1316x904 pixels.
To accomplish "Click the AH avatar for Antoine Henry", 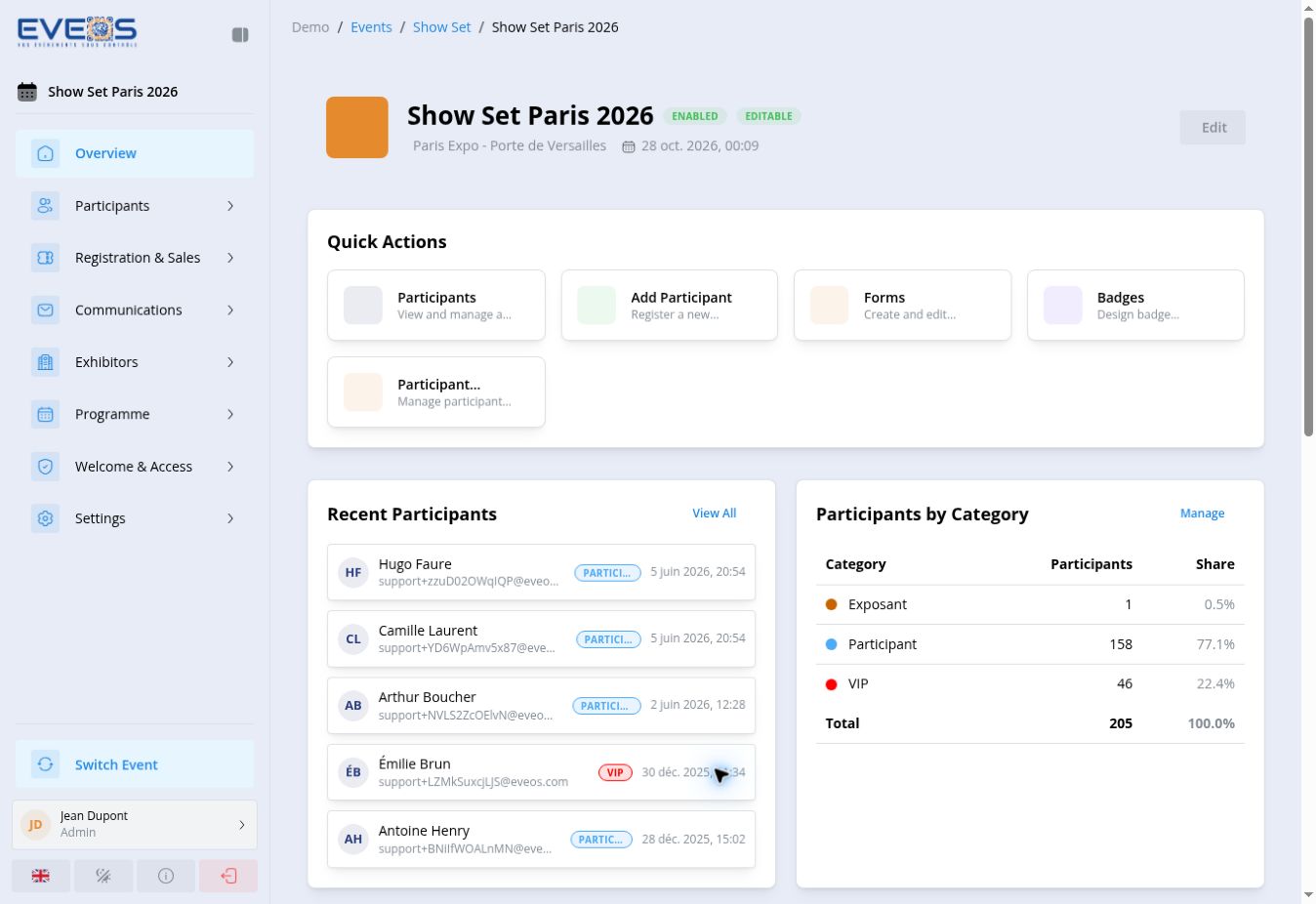I will [353, 839].
